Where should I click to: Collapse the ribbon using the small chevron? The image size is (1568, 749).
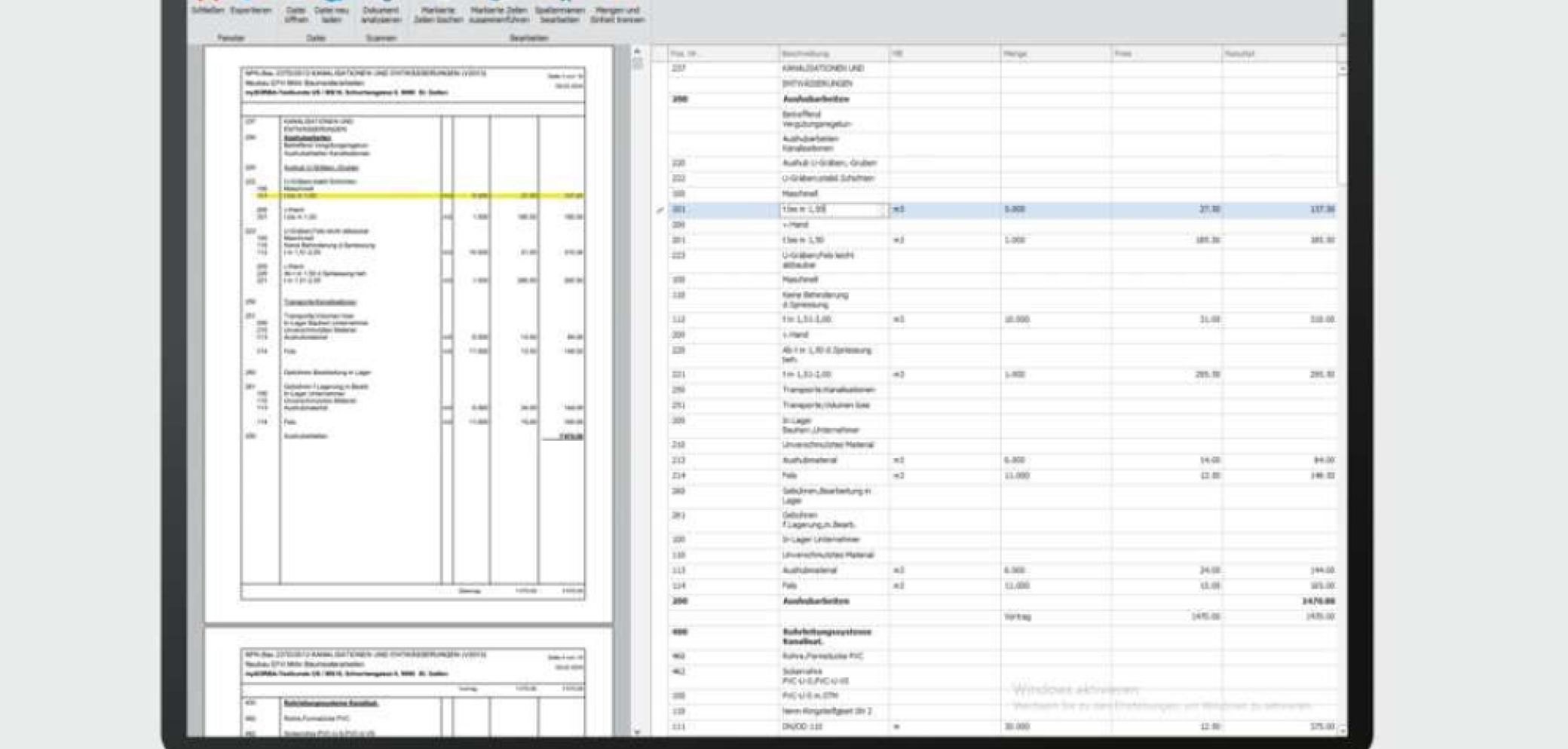[1342, 35]
